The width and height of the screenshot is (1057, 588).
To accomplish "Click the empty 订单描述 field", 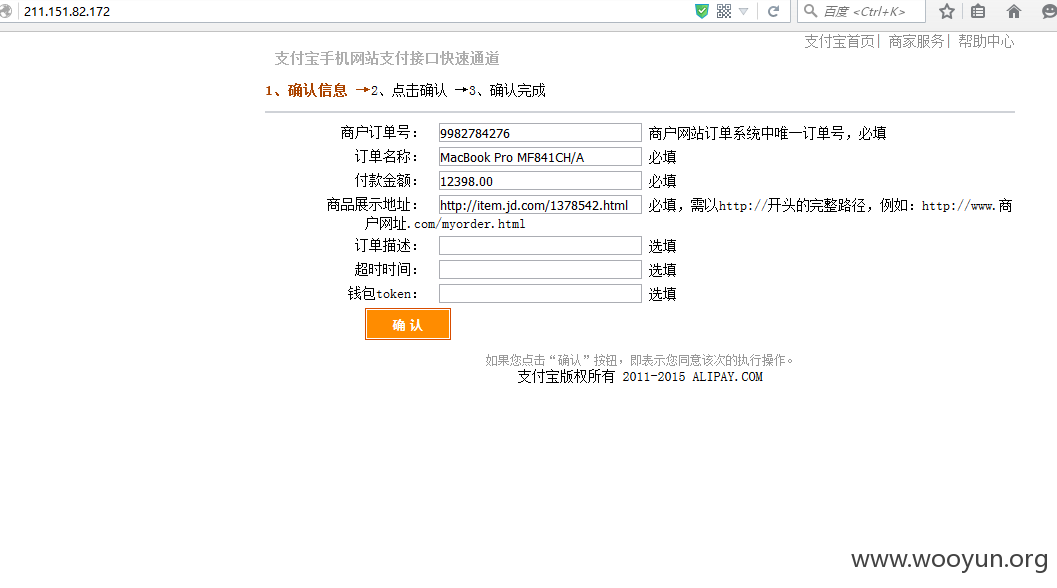I will coord(540,245).
